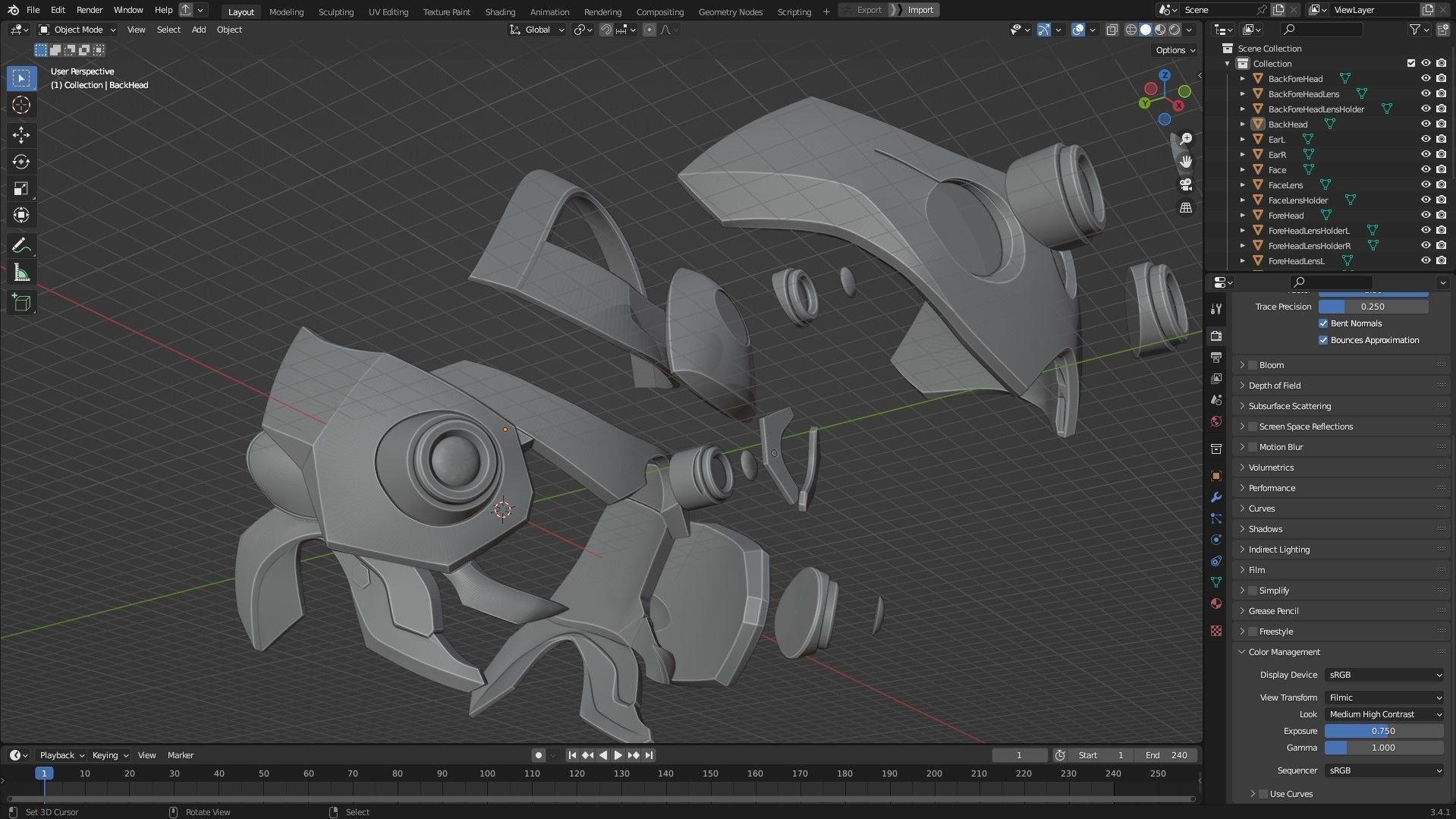Open the timeline Playback popover
Image resolution: width=1456 pixels, height=819 pixels.
click(61, 755)
